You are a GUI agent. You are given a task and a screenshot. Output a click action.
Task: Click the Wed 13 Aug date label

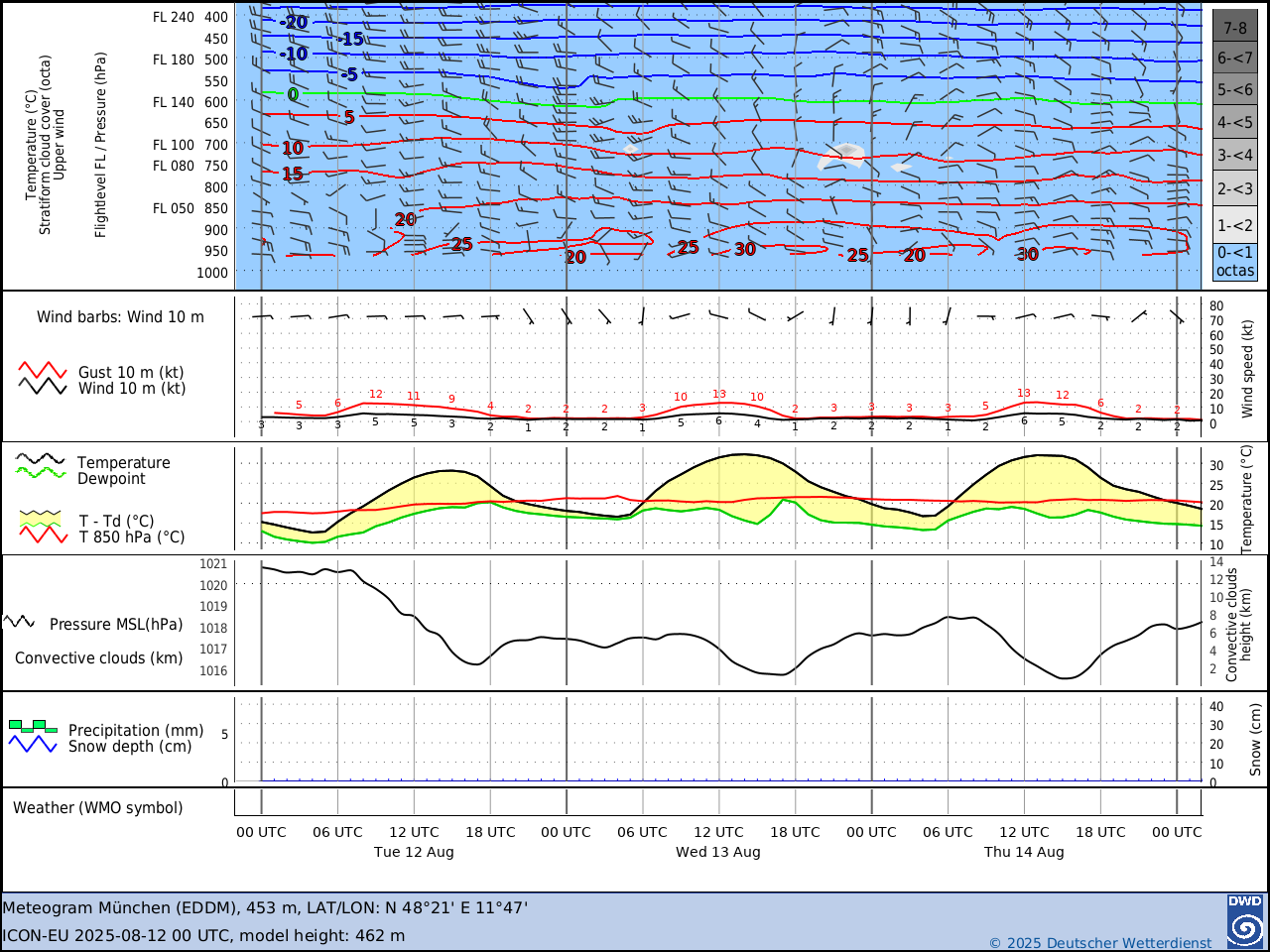718,852
